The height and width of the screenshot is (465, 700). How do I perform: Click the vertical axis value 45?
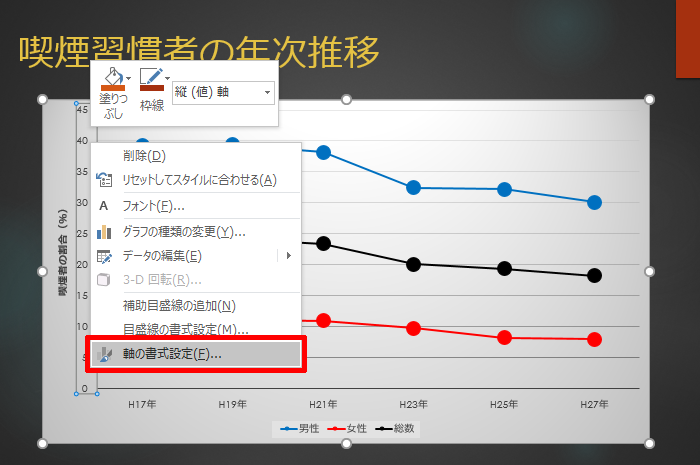tap(82, 110)
